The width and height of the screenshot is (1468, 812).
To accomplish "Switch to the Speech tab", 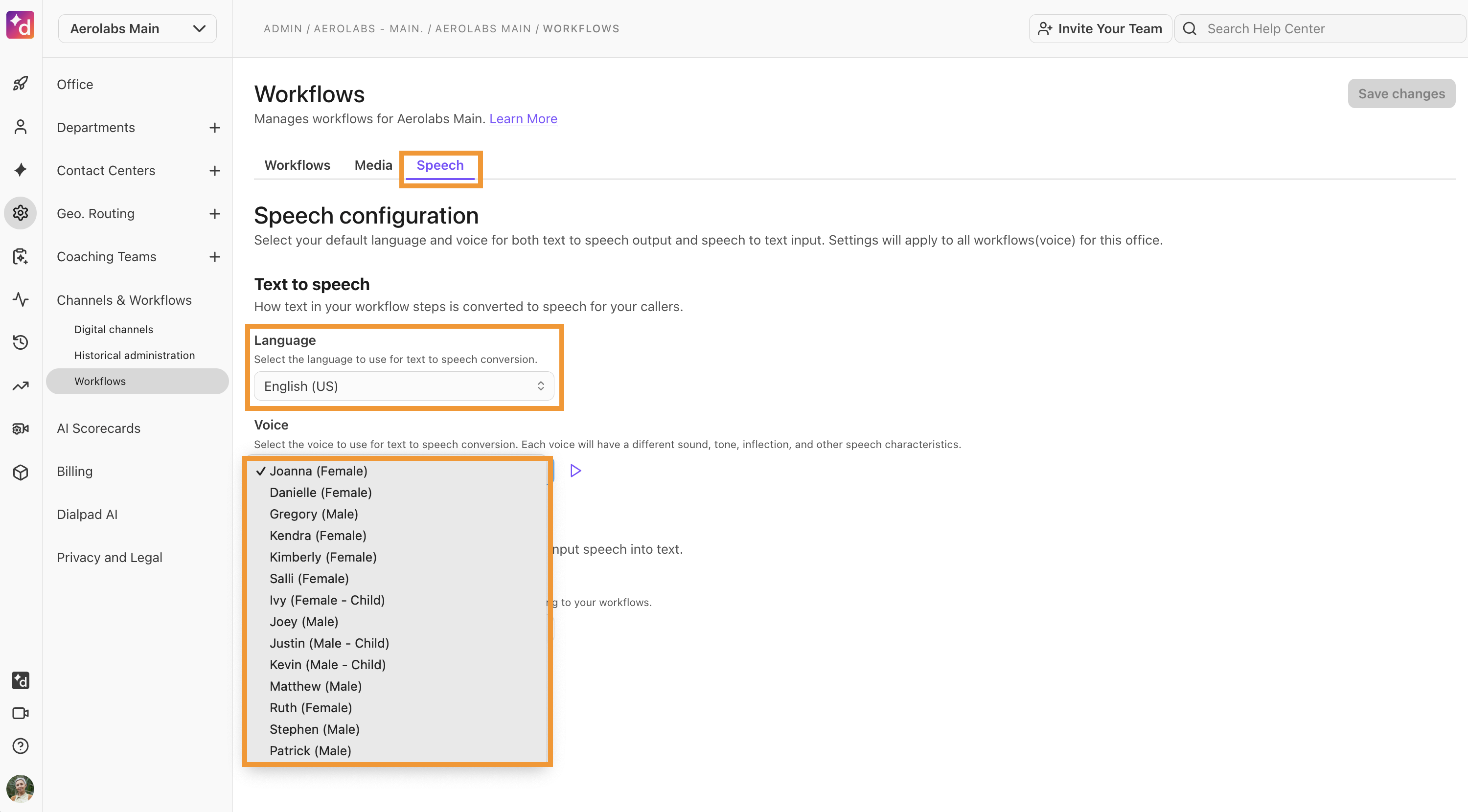I will click(440, 165).
